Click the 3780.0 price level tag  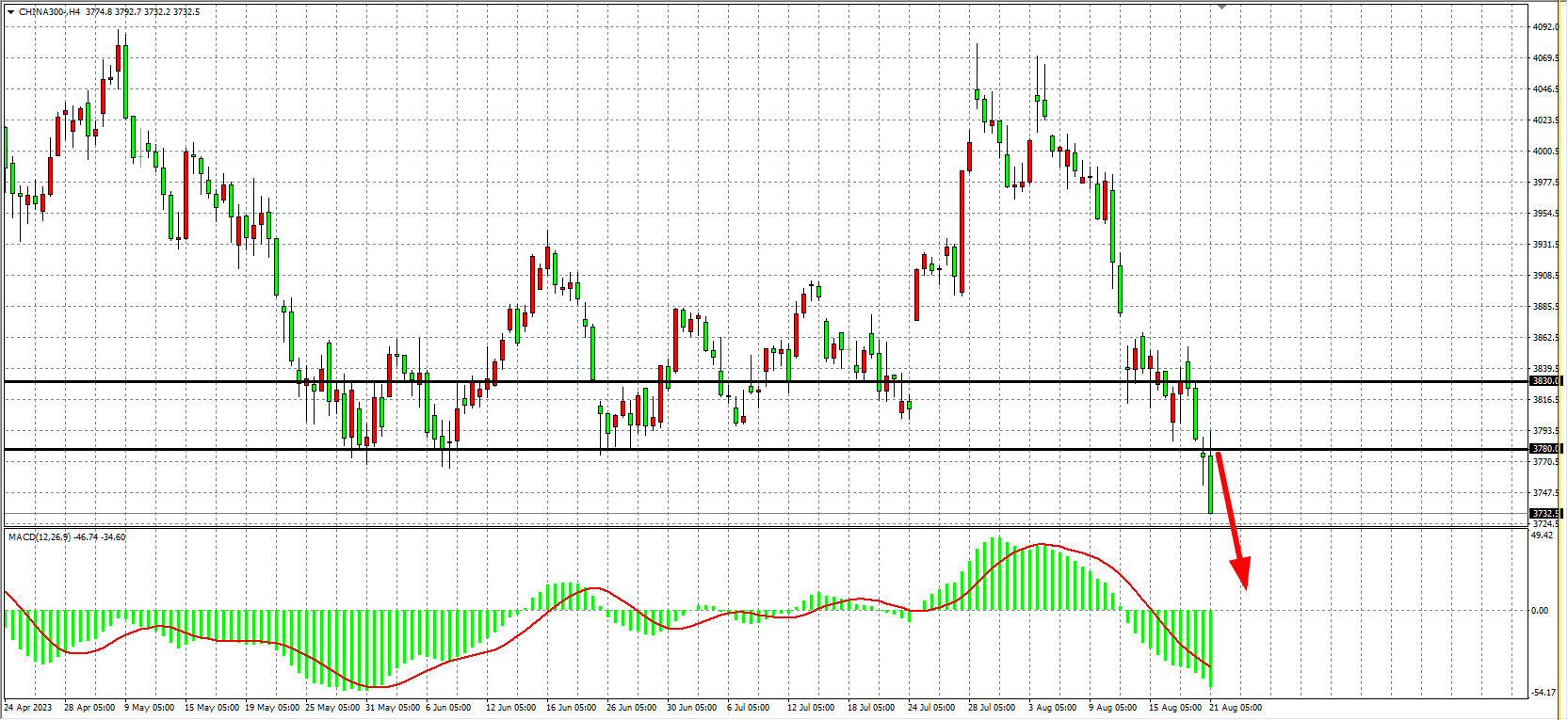1545,449
